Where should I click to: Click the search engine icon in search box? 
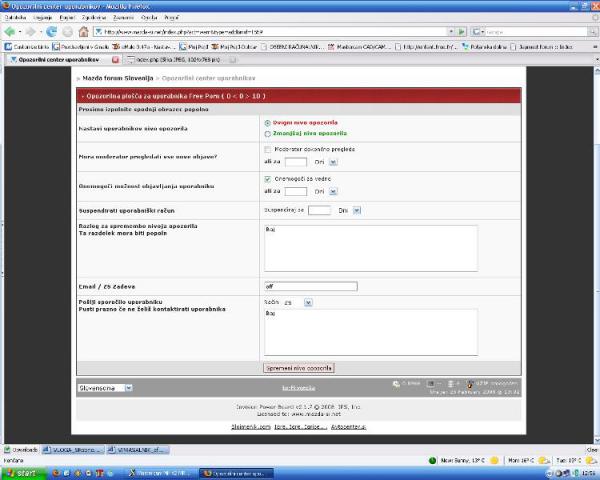click(x=474, y=31)
